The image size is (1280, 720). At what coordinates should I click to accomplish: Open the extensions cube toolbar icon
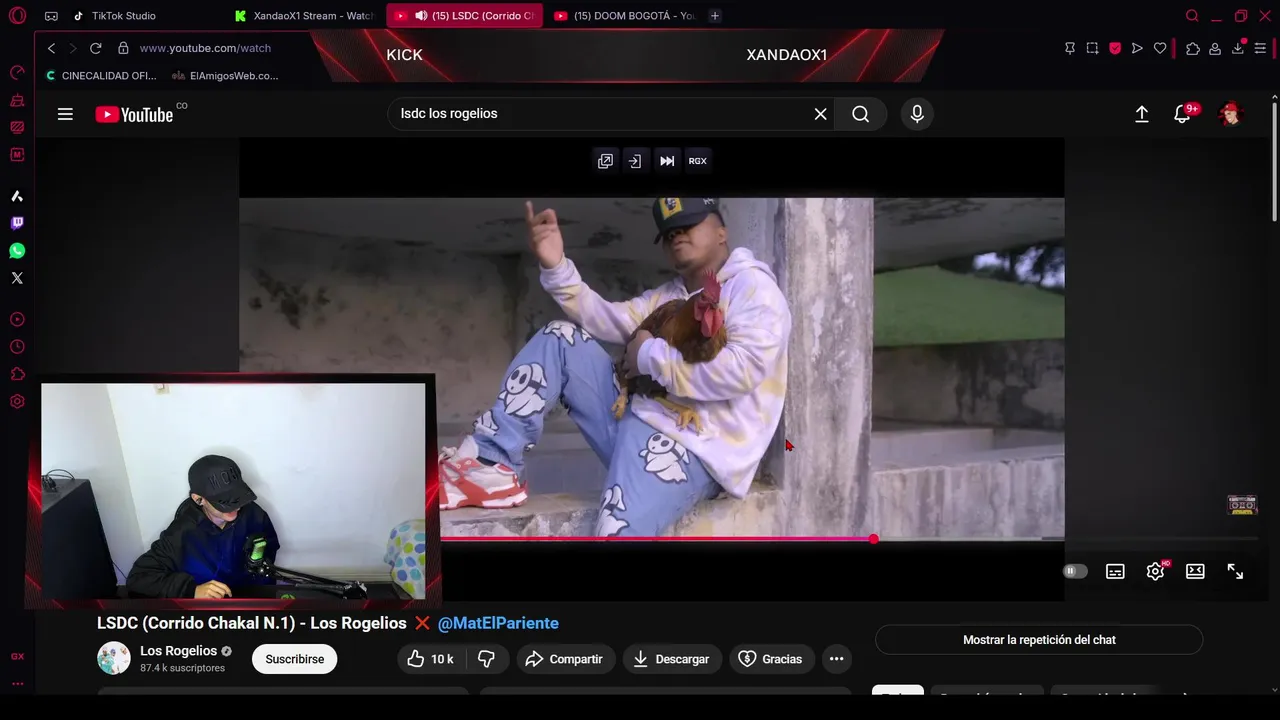(x=1193, y=48)
